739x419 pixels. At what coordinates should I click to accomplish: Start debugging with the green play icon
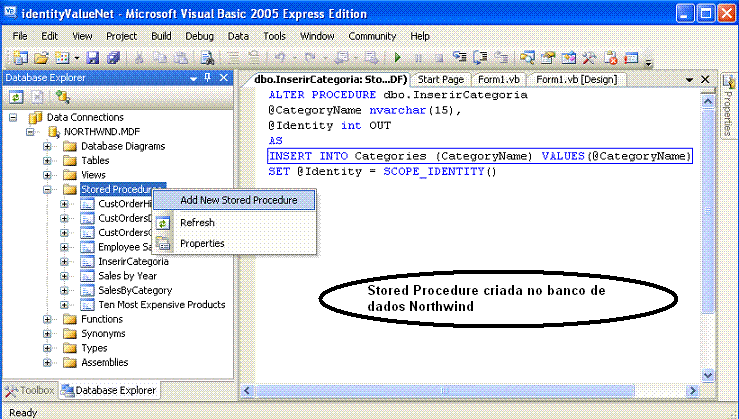398,58
